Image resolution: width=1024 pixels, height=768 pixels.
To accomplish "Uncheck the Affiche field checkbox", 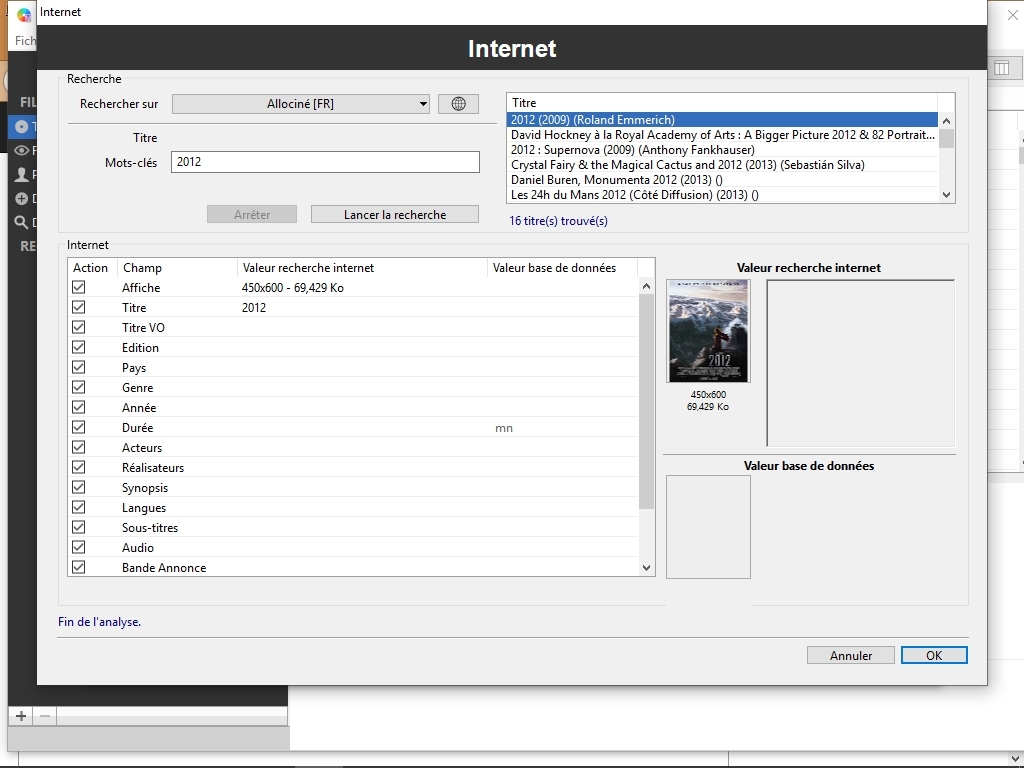I will pos(78,287).
